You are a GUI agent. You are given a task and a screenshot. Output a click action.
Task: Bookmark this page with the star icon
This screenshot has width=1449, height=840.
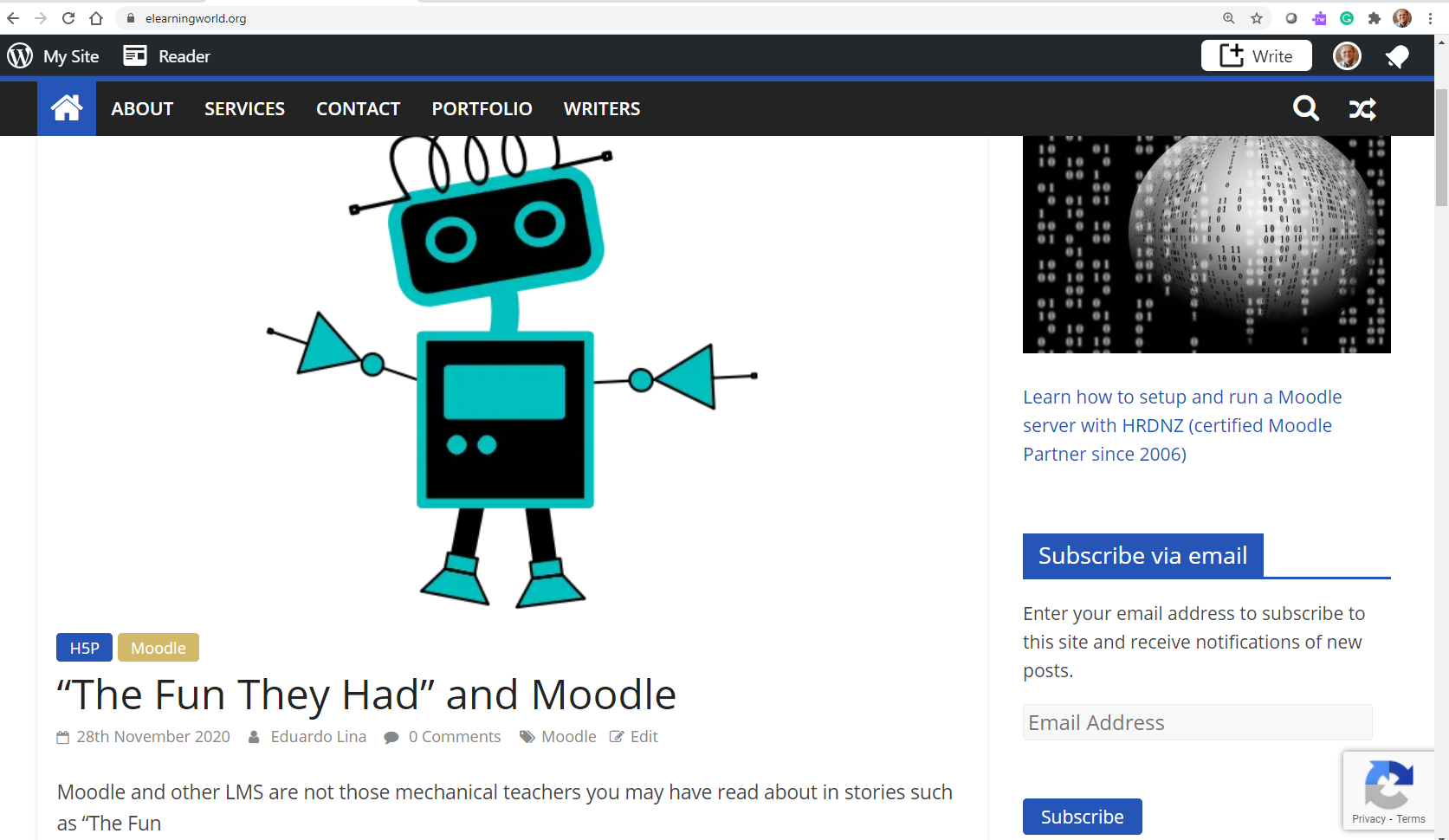click(x=1257, y=18)
